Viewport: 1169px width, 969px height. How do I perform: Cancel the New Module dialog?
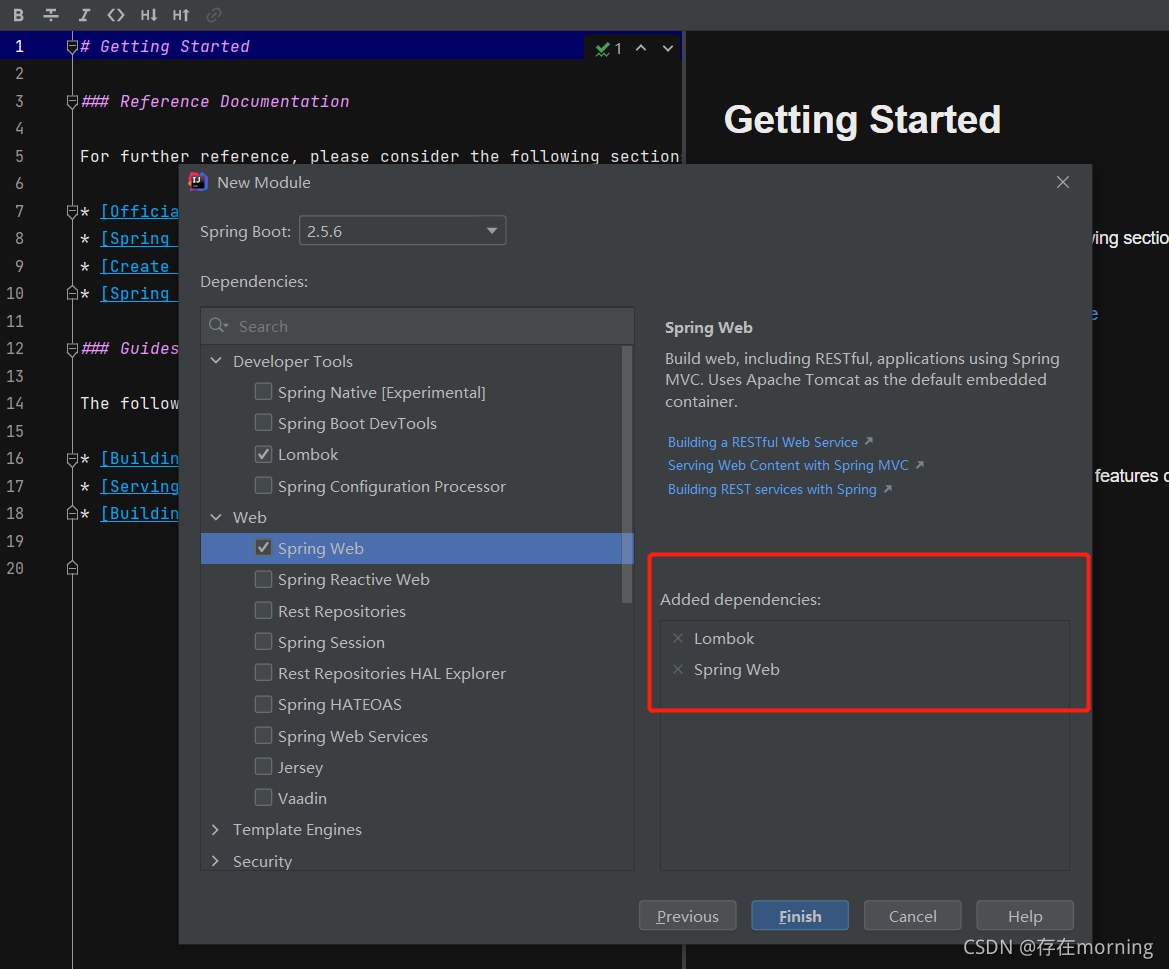[913, 915]
